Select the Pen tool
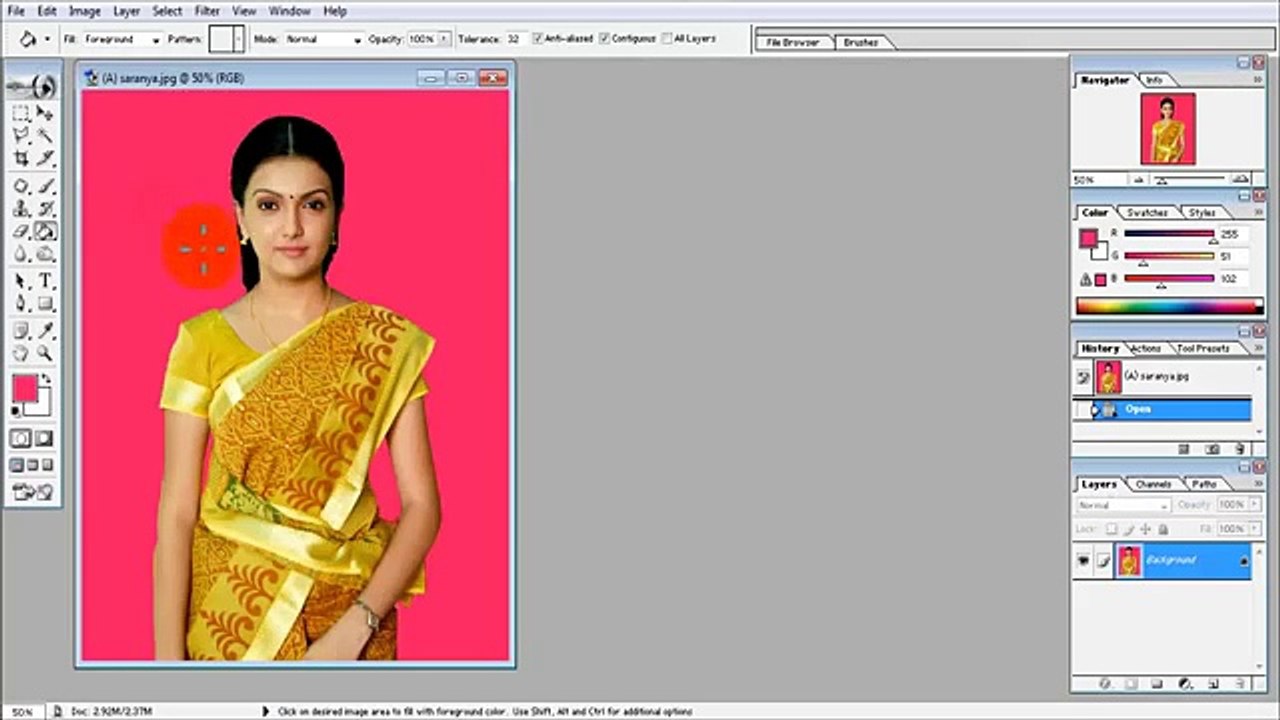This screenshot has width=1280, height=720. (x=20, y=305)
